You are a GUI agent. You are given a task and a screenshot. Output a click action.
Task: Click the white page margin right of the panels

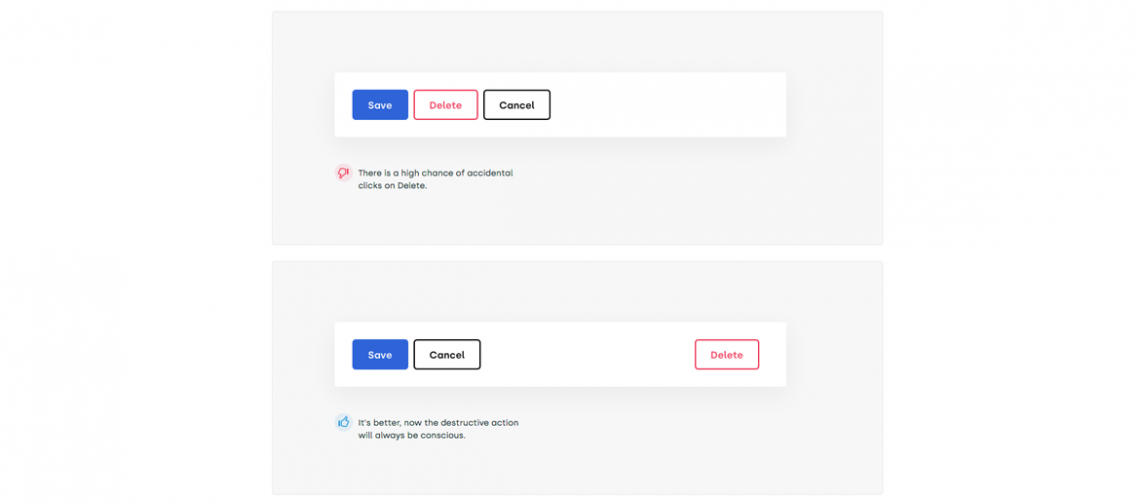pyautogui.click(x=1010, y=250)
